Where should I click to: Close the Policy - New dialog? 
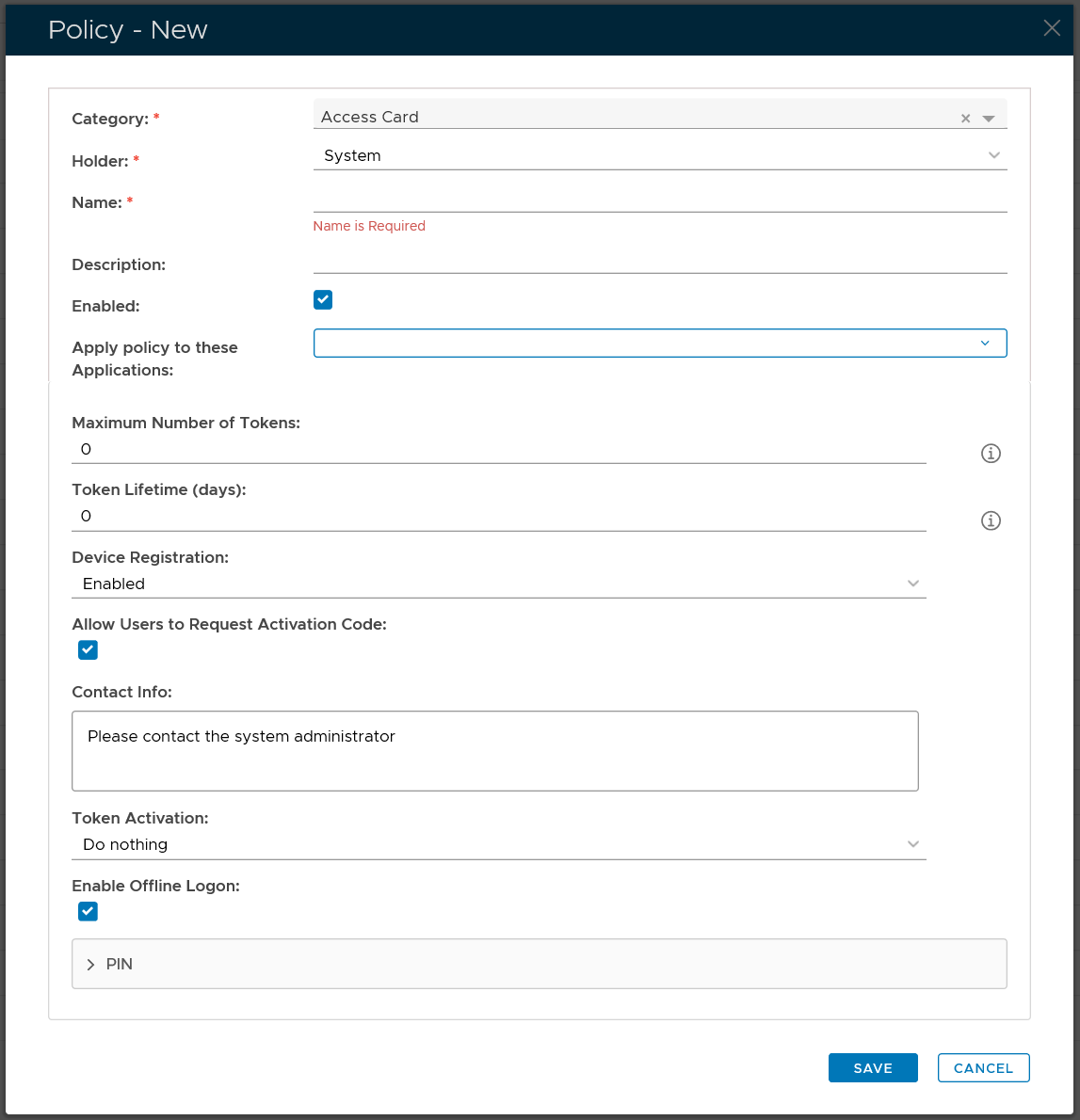(1052, 28)
